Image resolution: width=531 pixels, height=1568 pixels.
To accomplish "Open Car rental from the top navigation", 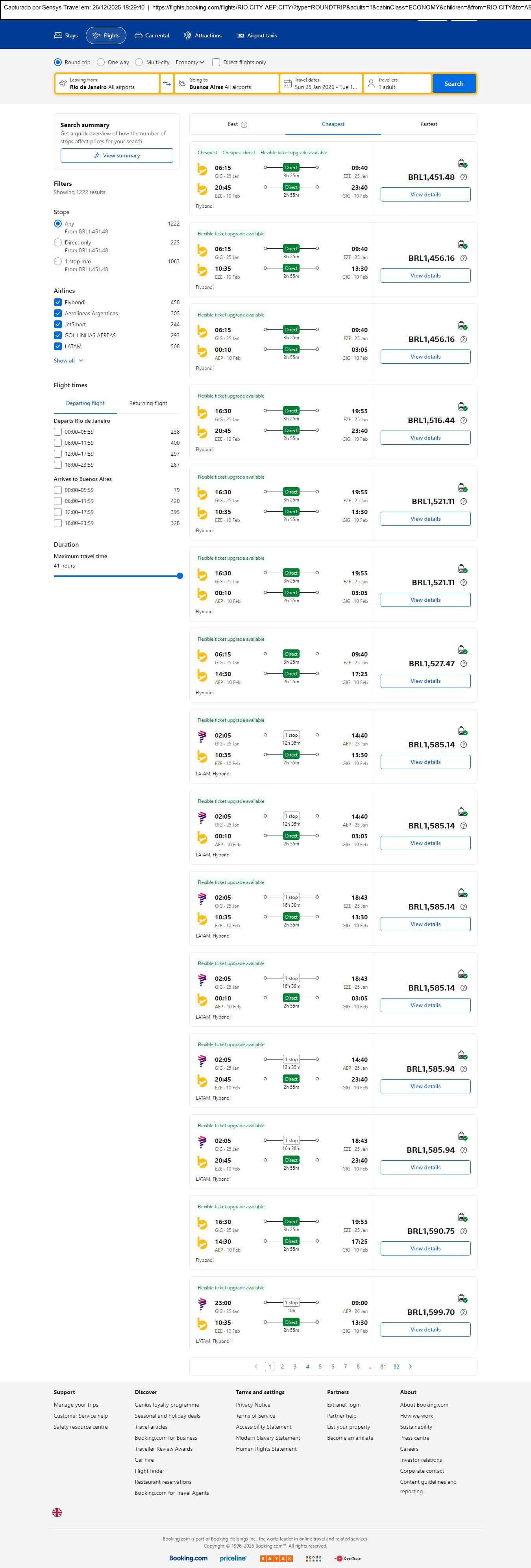I will 152,36.
